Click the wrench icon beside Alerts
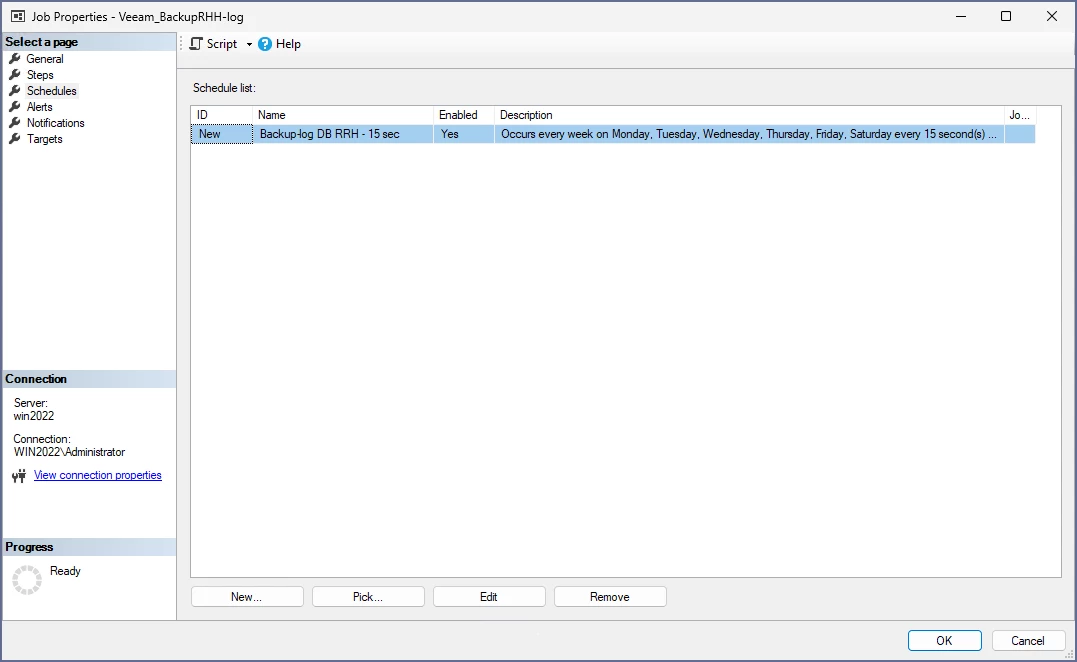 pos(14,106)
